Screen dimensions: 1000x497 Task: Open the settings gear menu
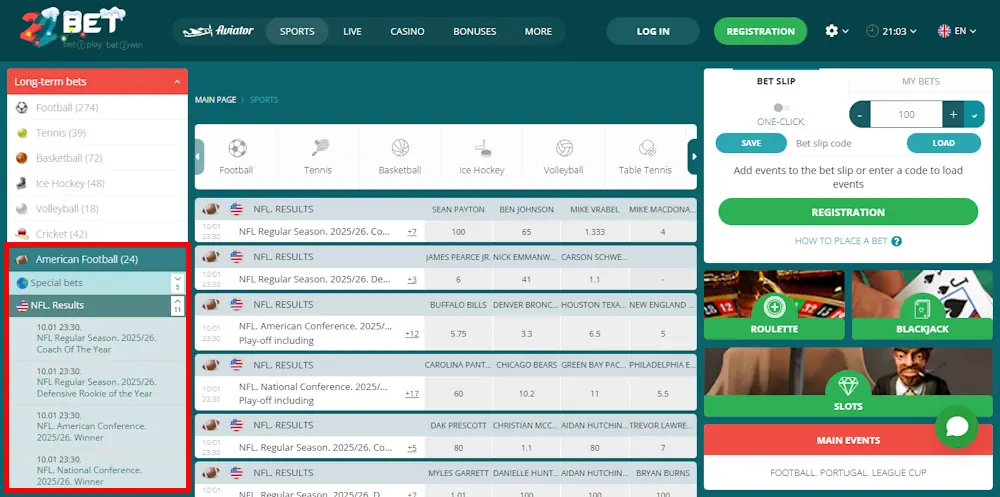tap(837, 31)
